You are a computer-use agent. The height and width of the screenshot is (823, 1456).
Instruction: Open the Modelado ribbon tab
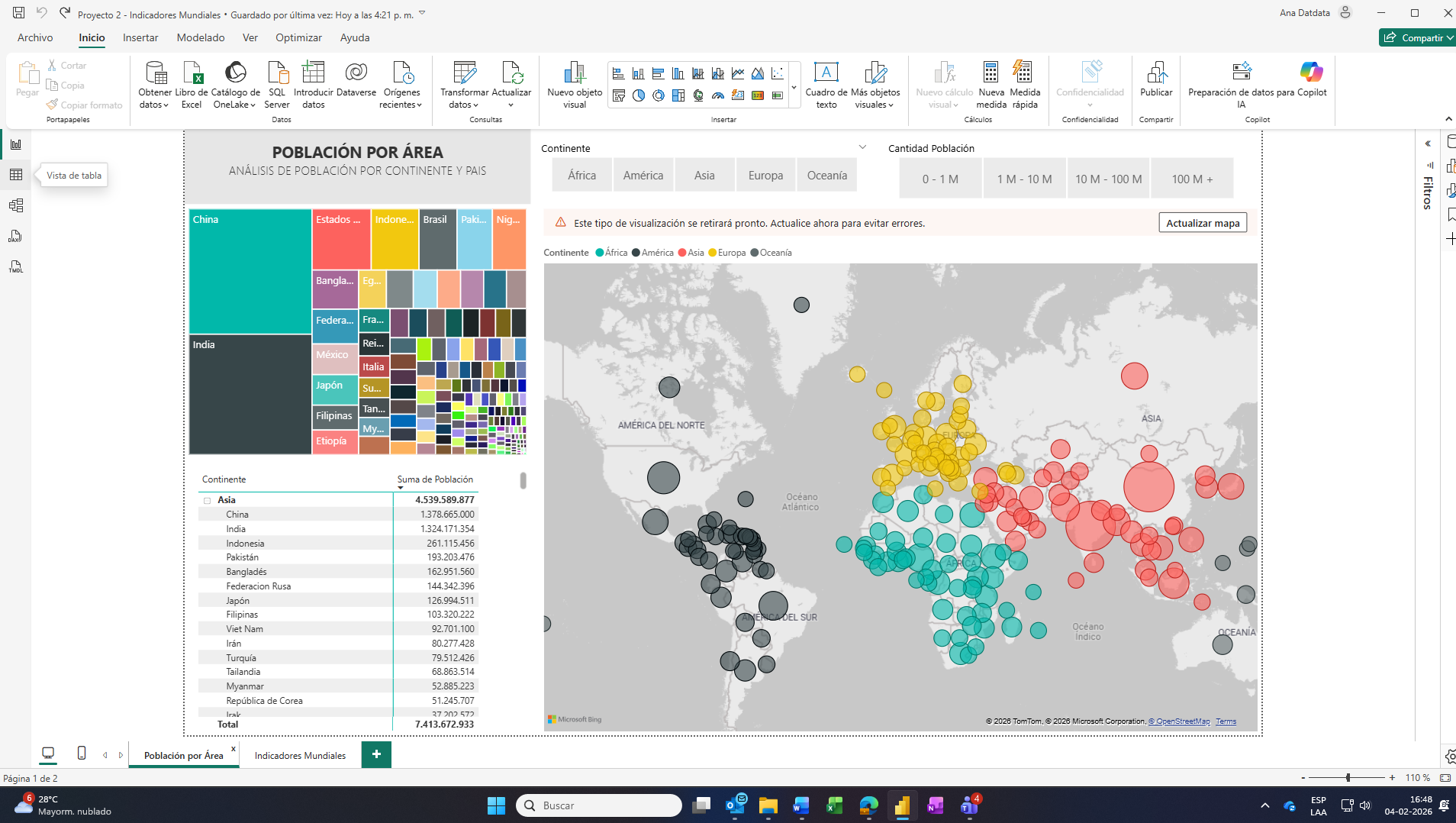[201, 37]
